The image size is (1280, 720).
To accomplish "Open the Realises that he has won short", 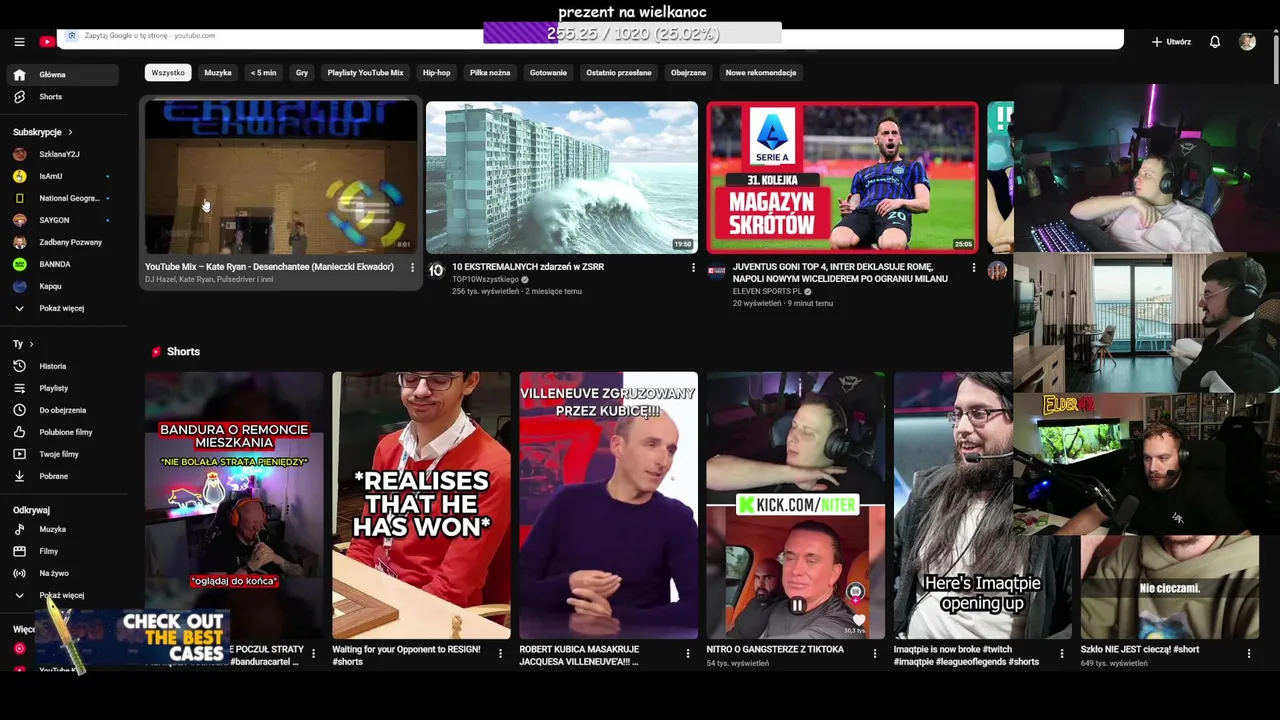I will (421, 505).
